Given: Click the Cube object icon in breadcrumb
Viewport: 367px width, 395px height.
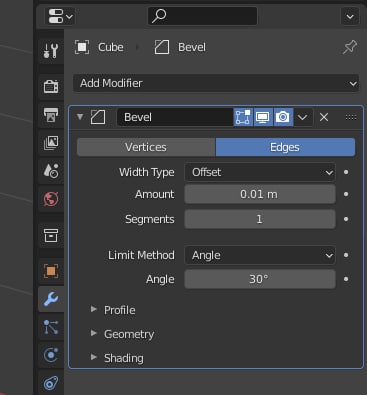Looking at the screenshot, I should click(x=82, y=47).
